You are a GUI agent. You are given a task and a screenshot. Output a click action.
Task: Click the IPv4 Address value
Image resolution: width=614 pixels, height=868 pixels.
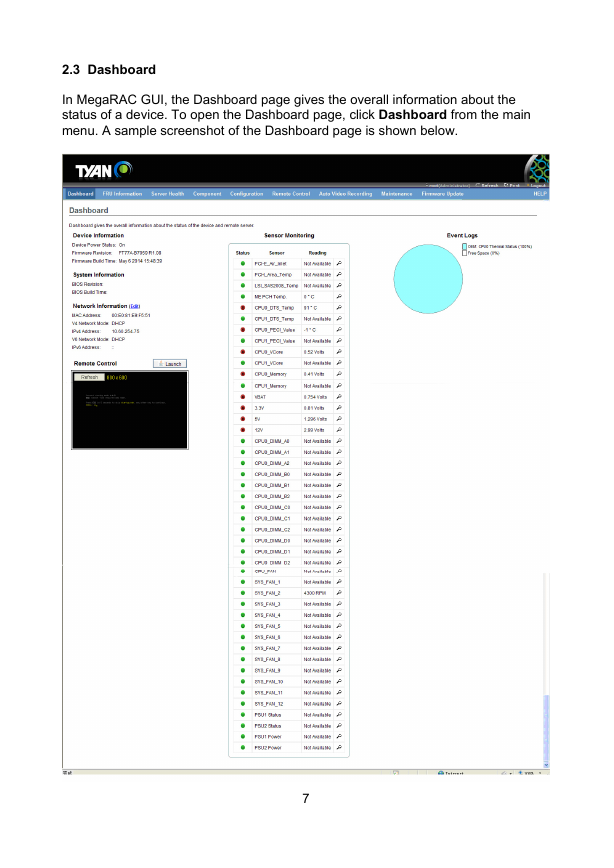coord(126,331)
